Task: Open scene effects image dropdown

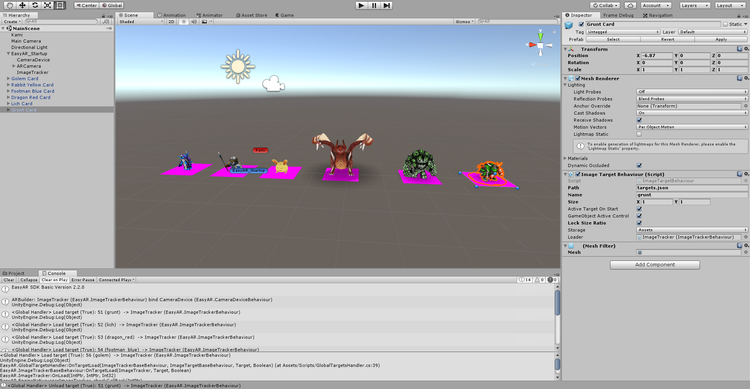Action: (x=206, y=22)
